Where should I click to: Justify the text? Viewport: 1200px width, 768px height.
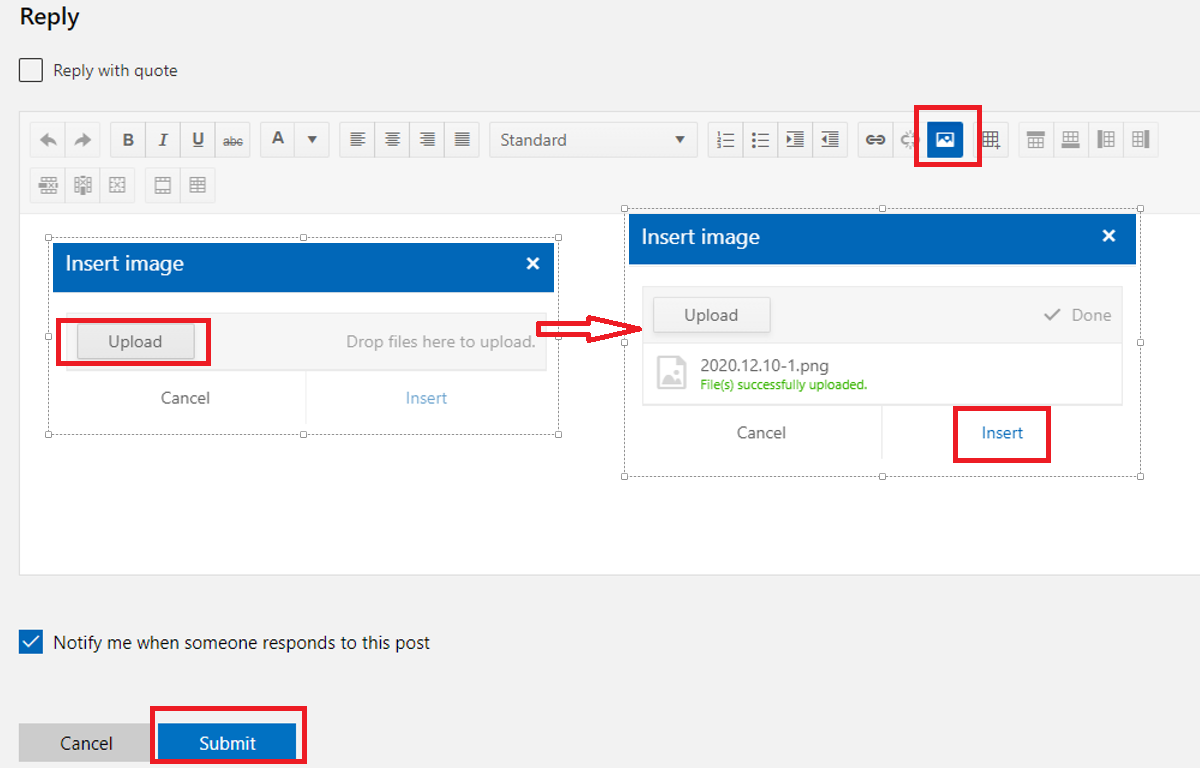462,140
